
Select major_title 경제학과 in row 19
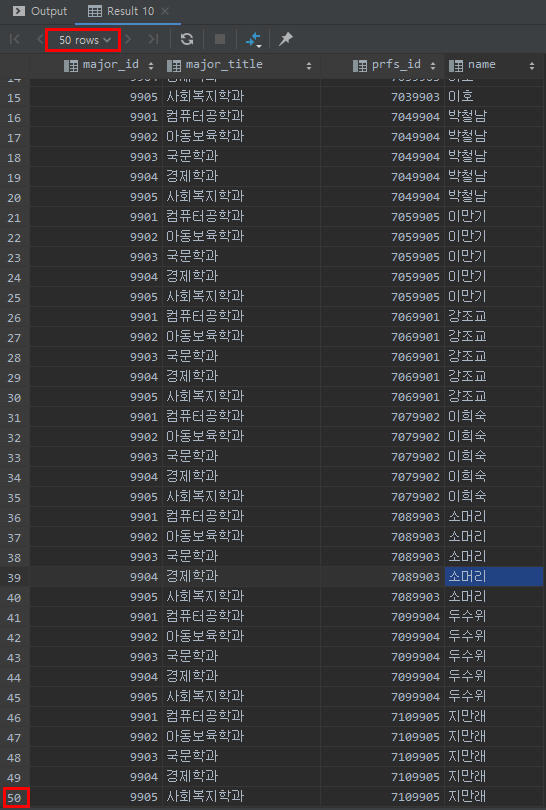(241, 177)
